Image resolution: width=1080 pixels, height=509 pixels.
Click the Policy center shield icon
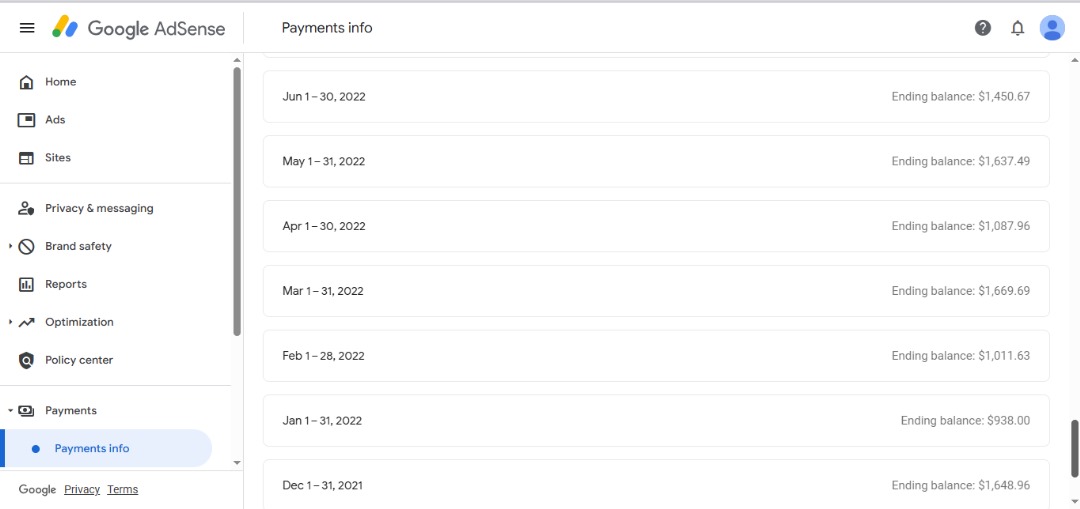coord(27,360)
